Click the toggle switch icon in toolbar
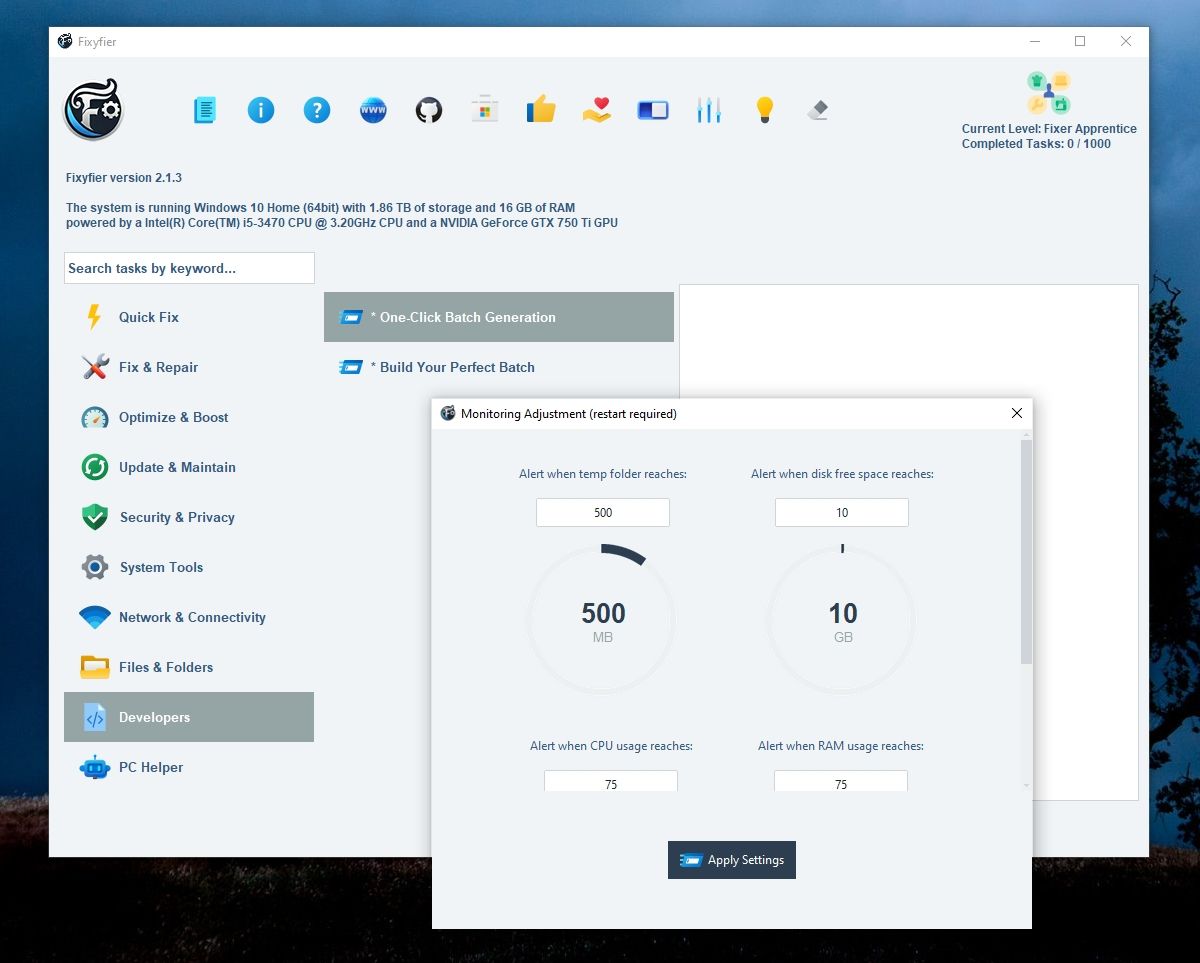The image size is (1200, 963). 653,109
